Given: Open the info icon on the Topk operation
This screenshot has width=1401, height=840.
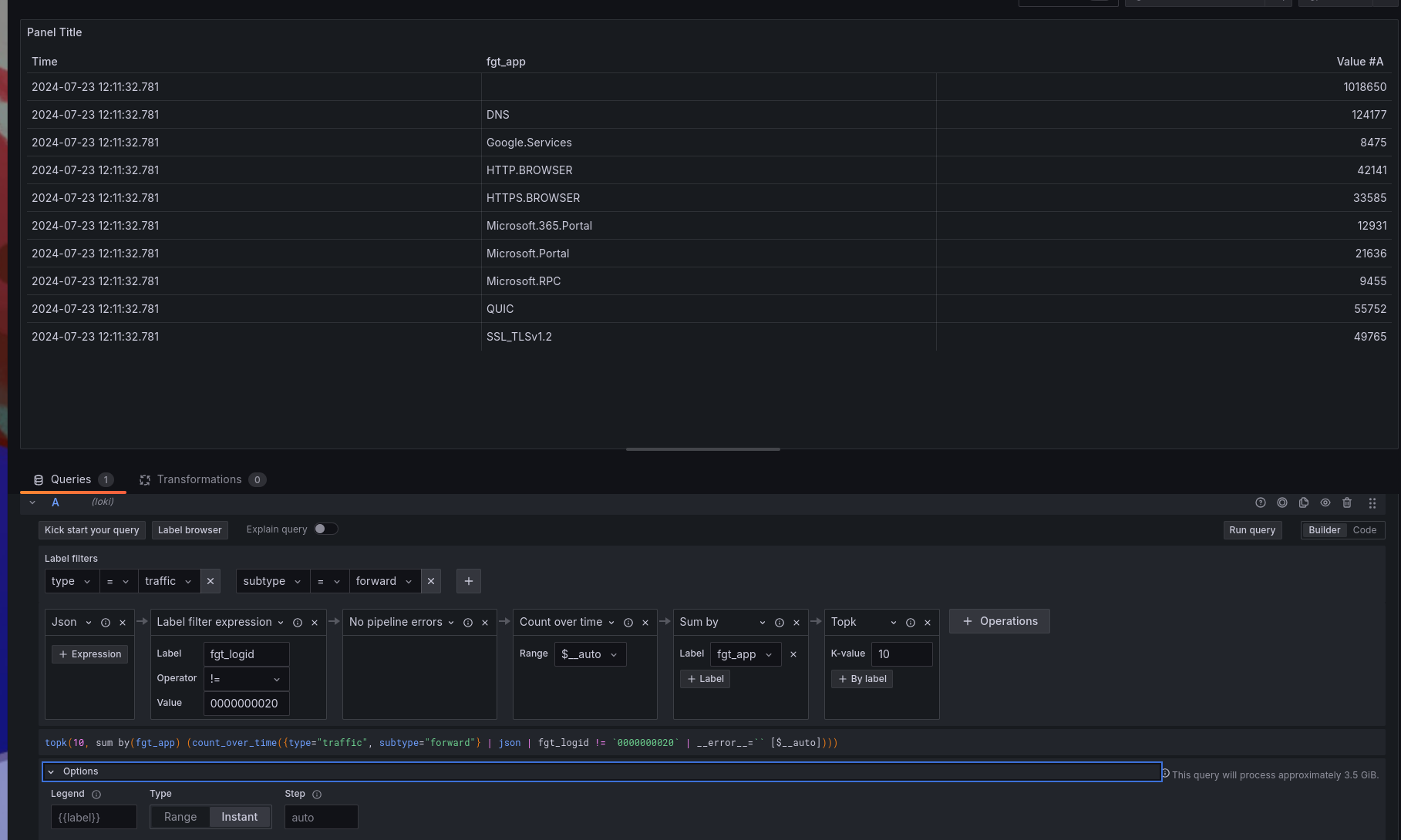Looking at the screenshot, I should 911,622.
